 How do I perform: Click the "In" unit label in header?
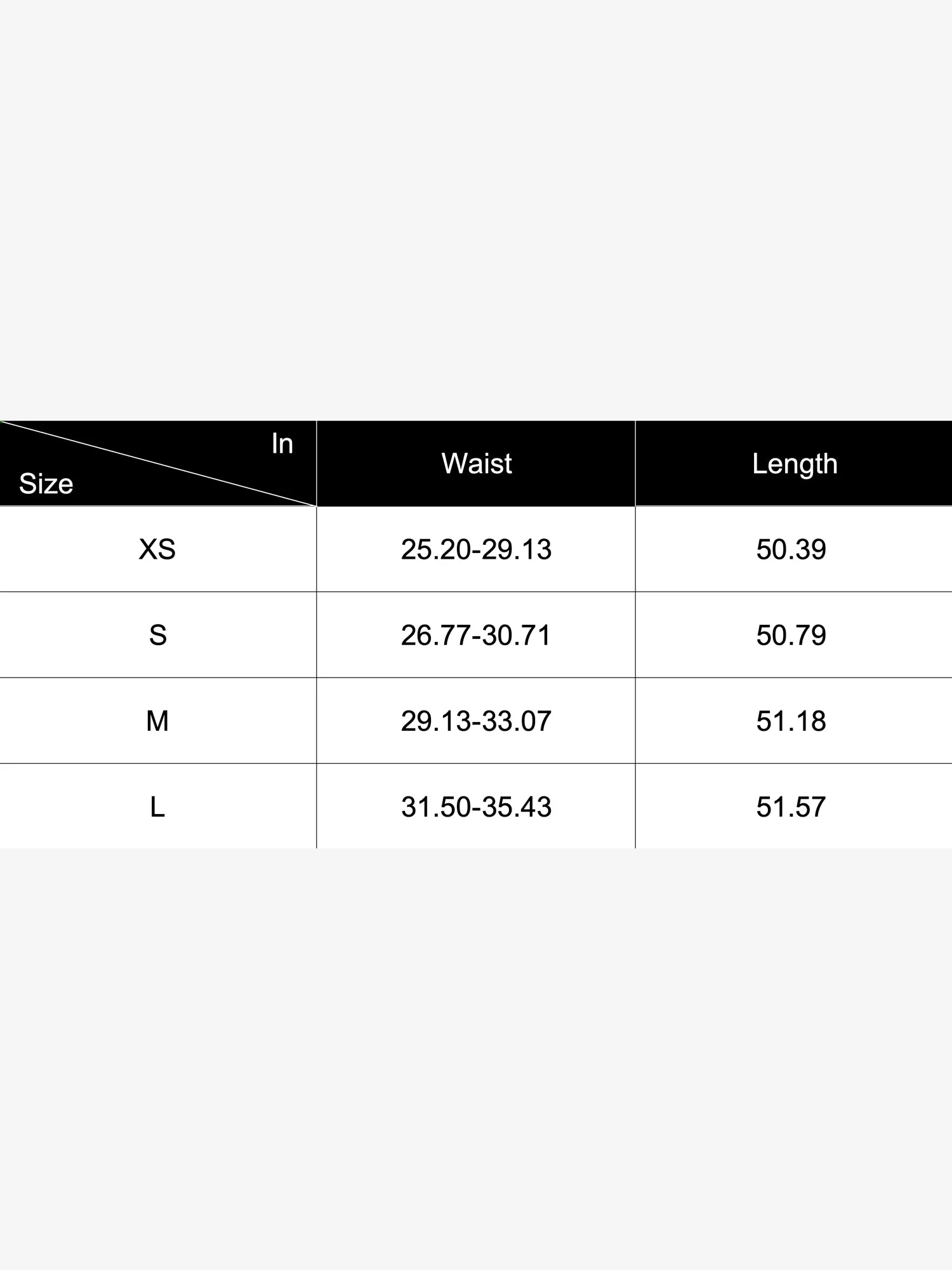pyautogui.click(x=282, y=443)
